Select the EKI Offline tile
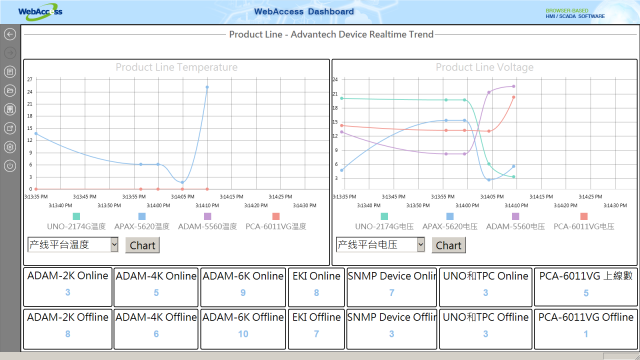Image resolution: width=640 pixels, height=360 pixels. pos(316,329)
